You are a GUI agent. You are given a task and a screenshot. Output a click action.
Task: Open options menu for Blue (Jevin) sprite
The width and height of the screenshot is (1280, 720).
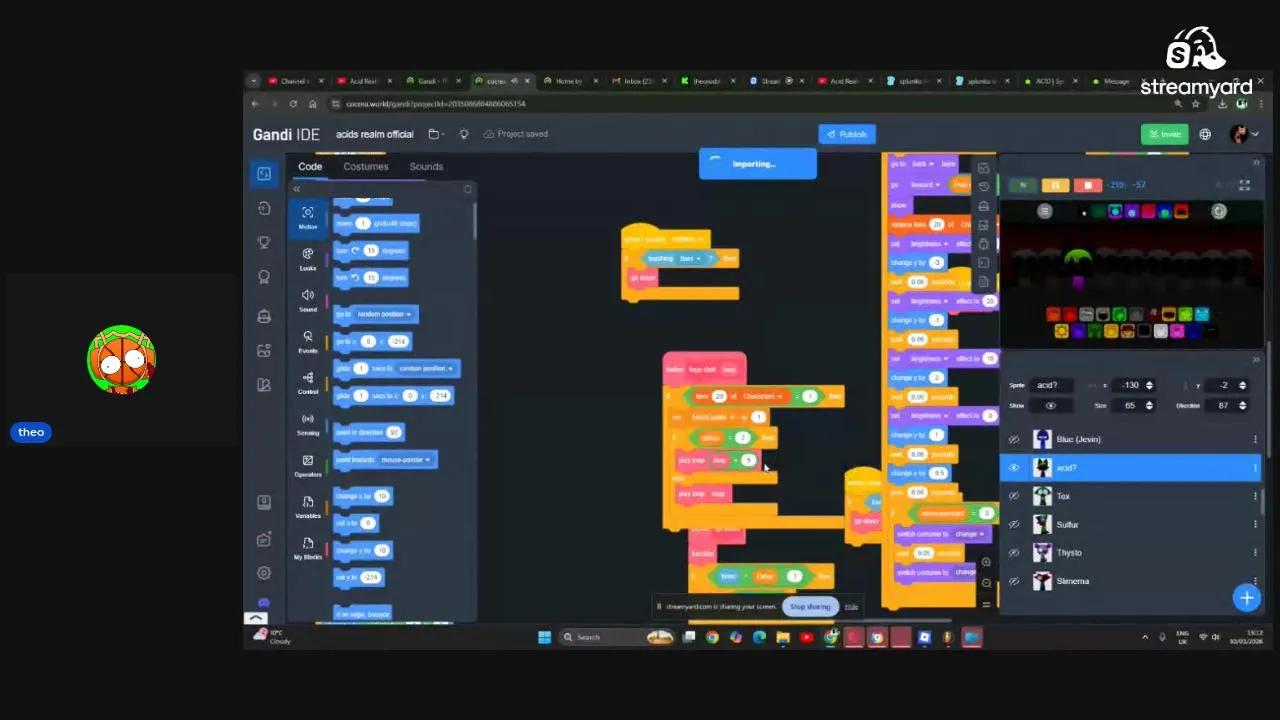pyautogui.click(x=1255, y=440)
